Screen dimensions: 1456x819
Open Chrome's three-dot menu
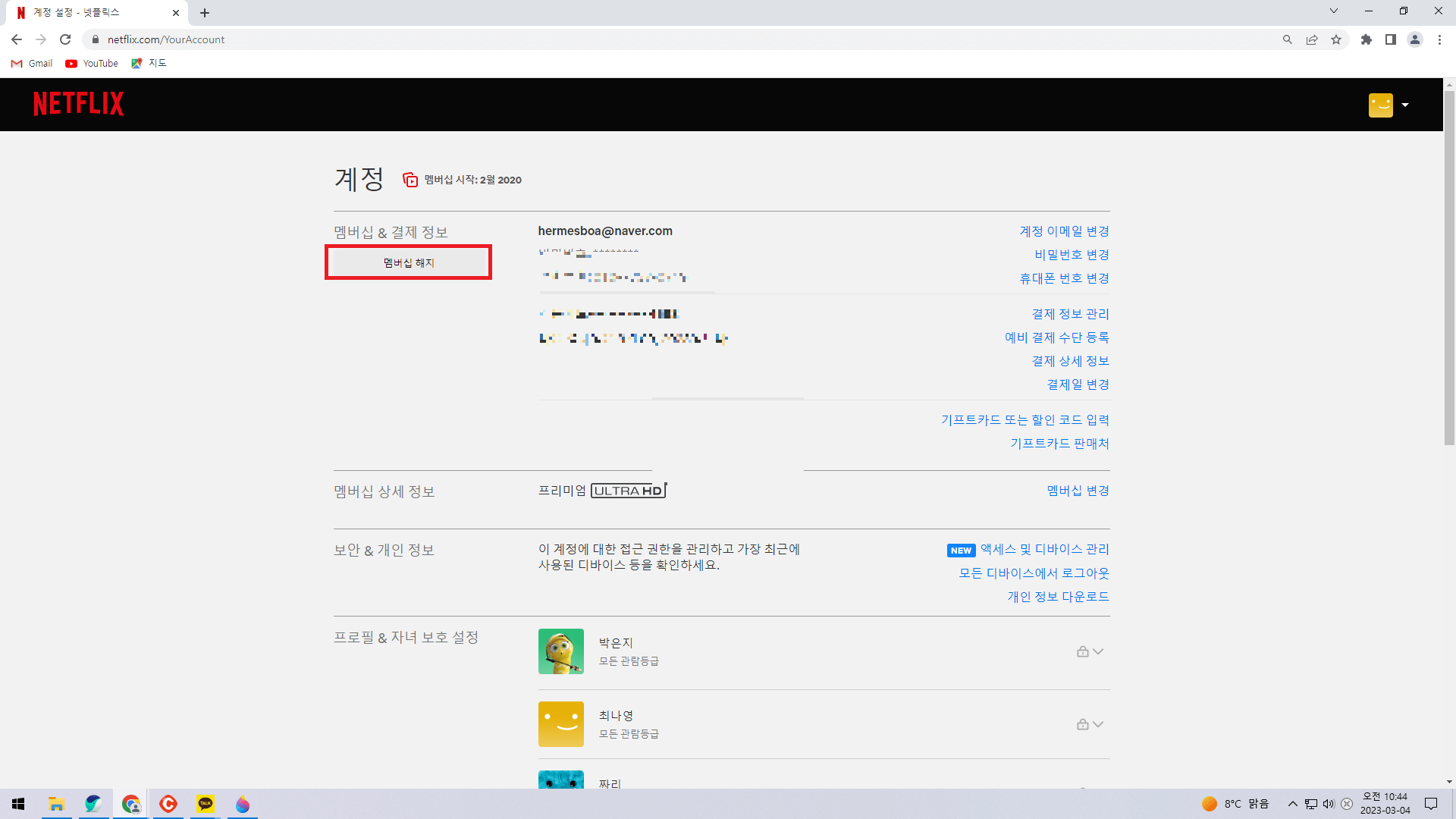pyautogui.click(x=1439, y=39)
